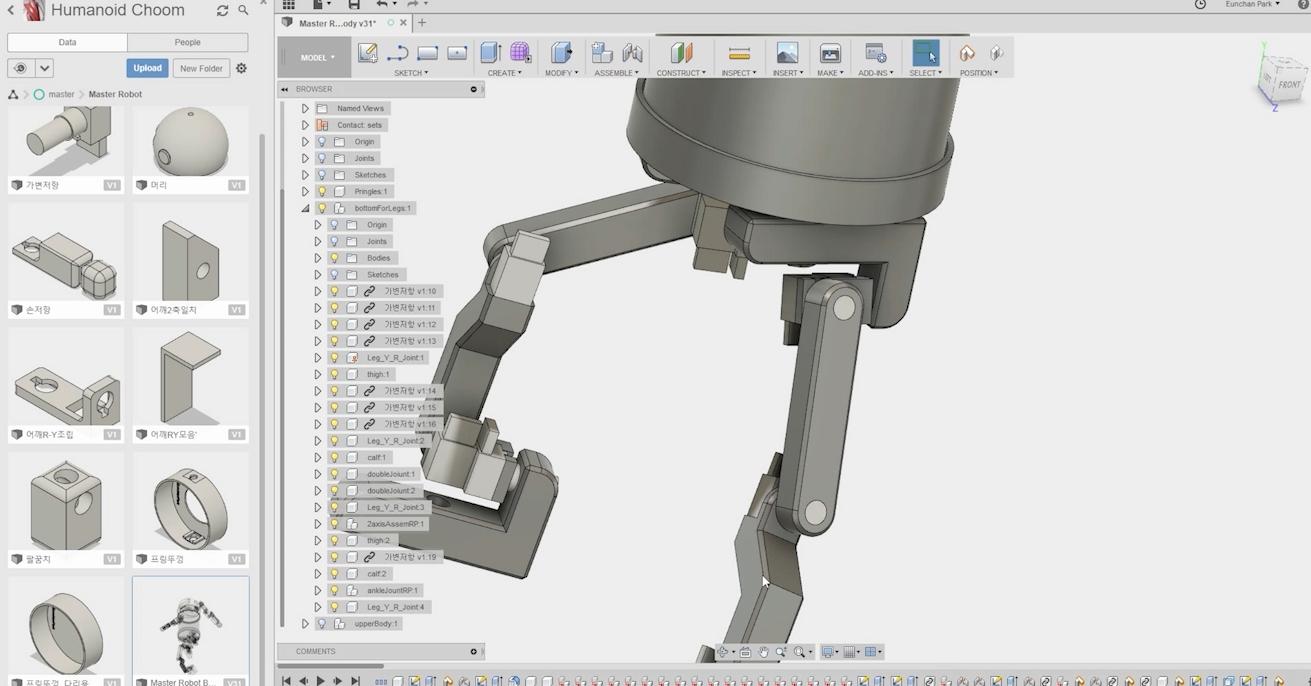Click the job status clock icon

click(x=1200, y=5)
